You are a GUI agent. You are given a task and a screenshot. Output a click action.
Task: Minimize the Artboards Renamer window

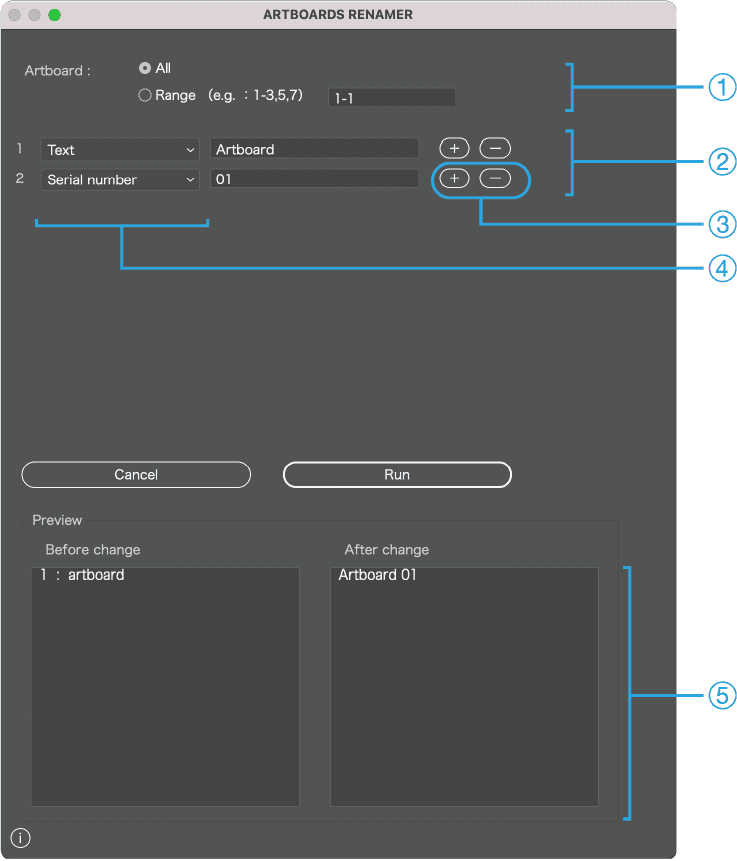[x=35, y=16]
